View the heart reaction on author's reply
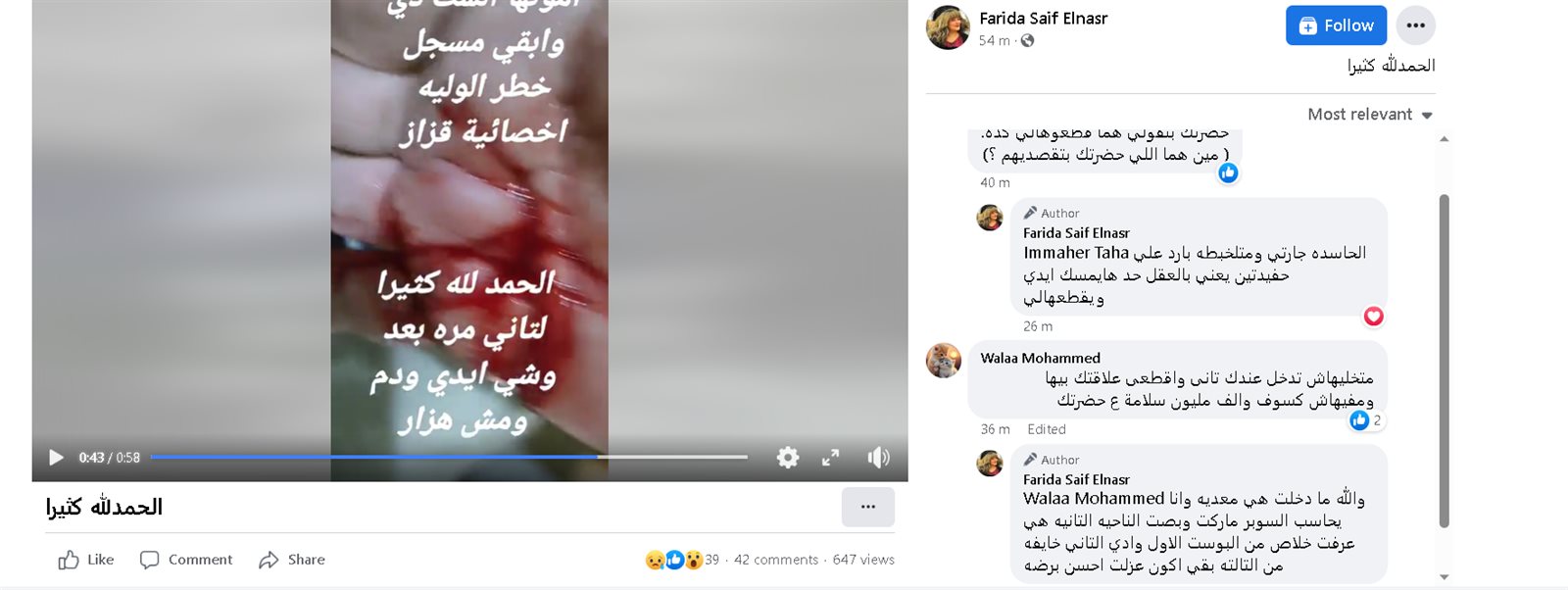The width and height of the screenshot is (1568, 590). coord(1373,316)
